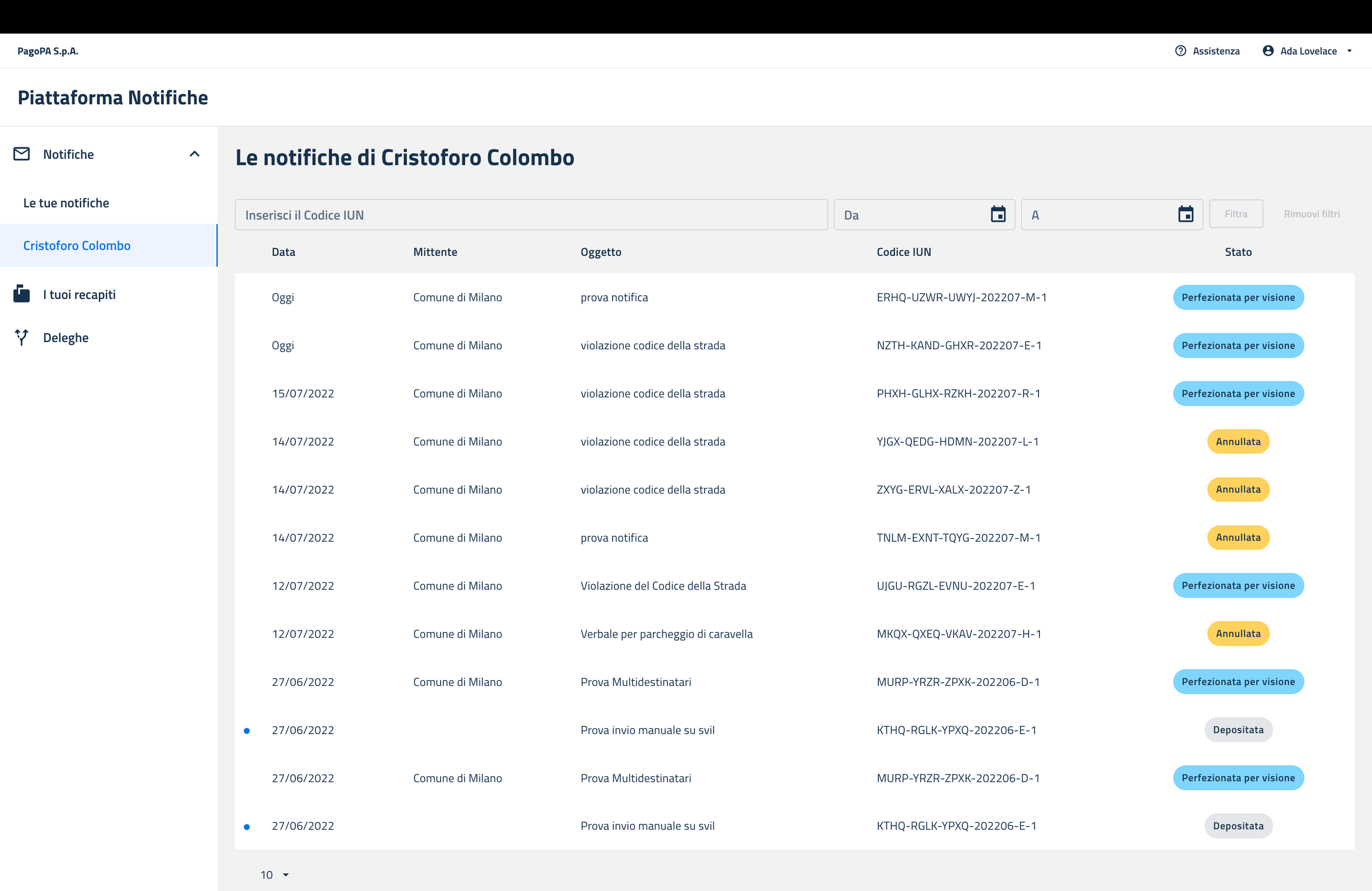Image resolution: width=1372 pixels, height=891 pixels.
Task: Open the rows-per-page dropdown showing 10
Action: click(274, 874)
